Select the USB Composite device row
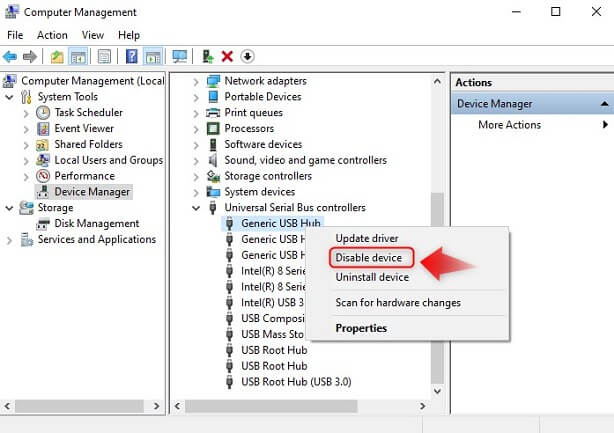 (273, 318)
